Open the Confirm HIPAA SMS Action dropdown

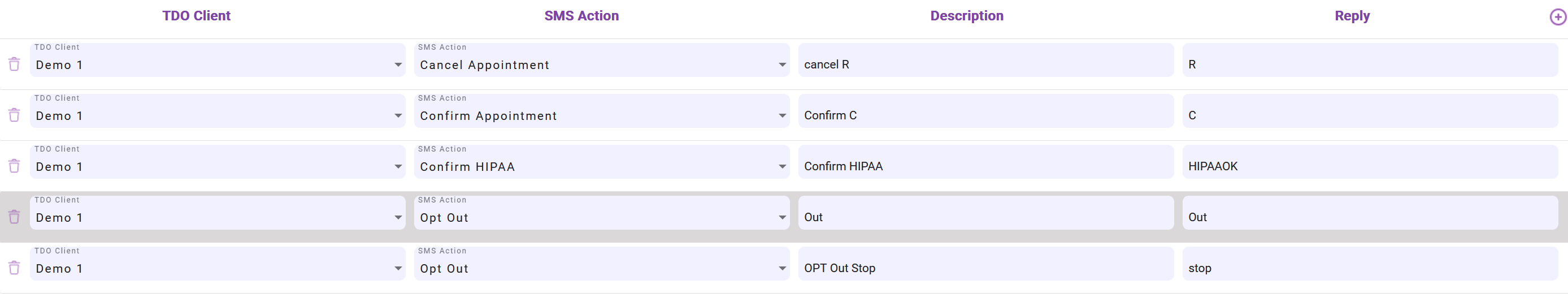[601, 166]
